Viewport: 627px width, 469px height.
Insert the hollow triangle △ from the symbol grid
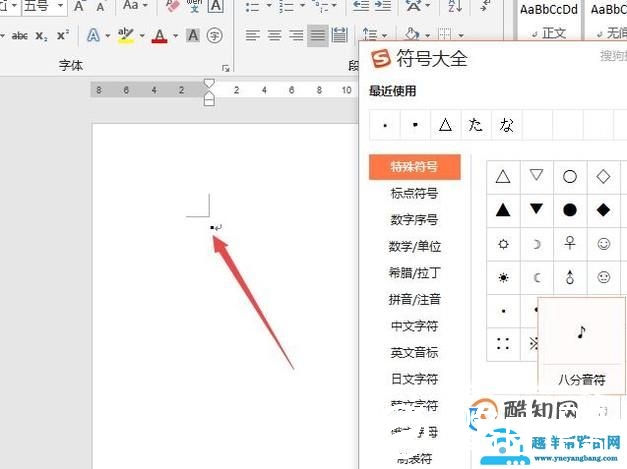click(503, 176)
